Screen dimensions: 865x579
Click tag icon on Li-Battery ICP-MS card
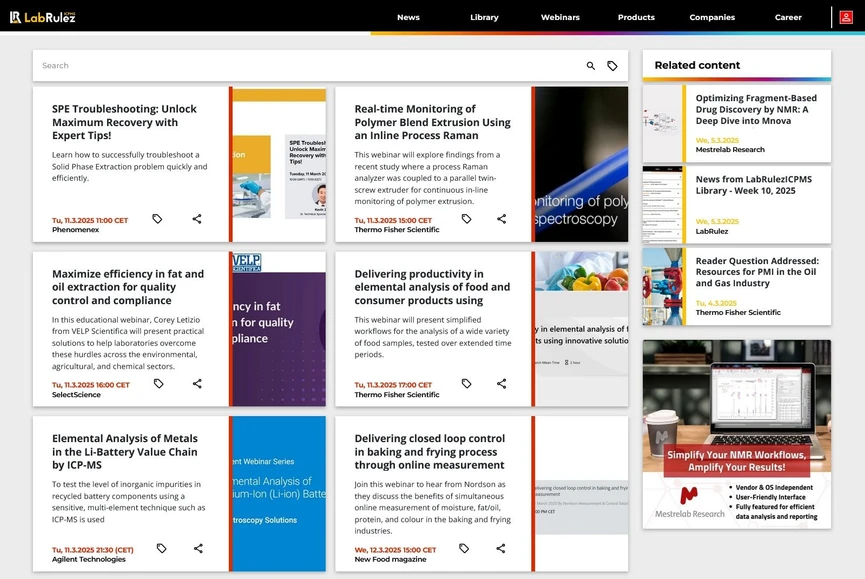(162, 548)
